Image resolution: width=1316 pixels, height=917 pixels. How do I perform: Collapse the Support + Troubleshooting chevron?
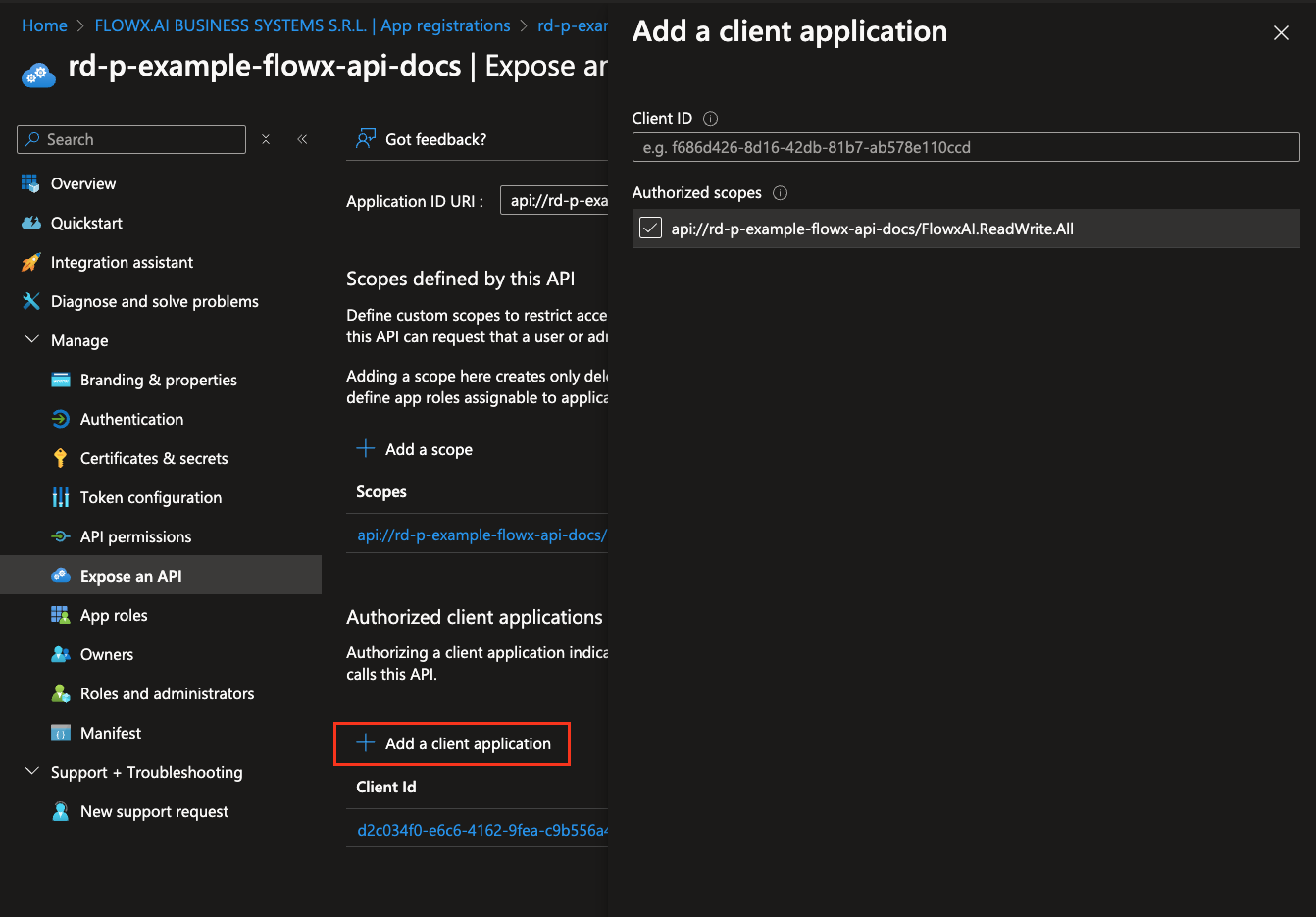click(31, 771)
